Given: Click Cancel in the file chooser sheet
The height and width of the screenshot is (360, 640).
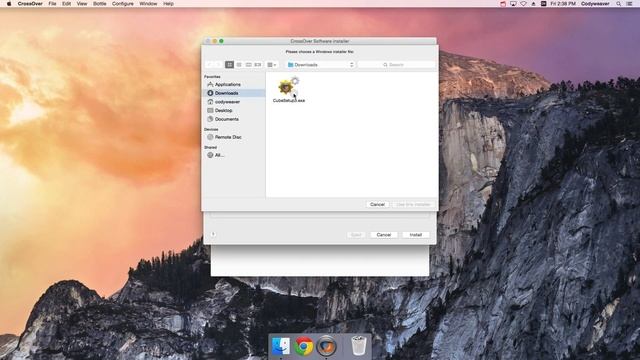Looking at the screenshot, I should pyautogui.click(x=377, y=204).
